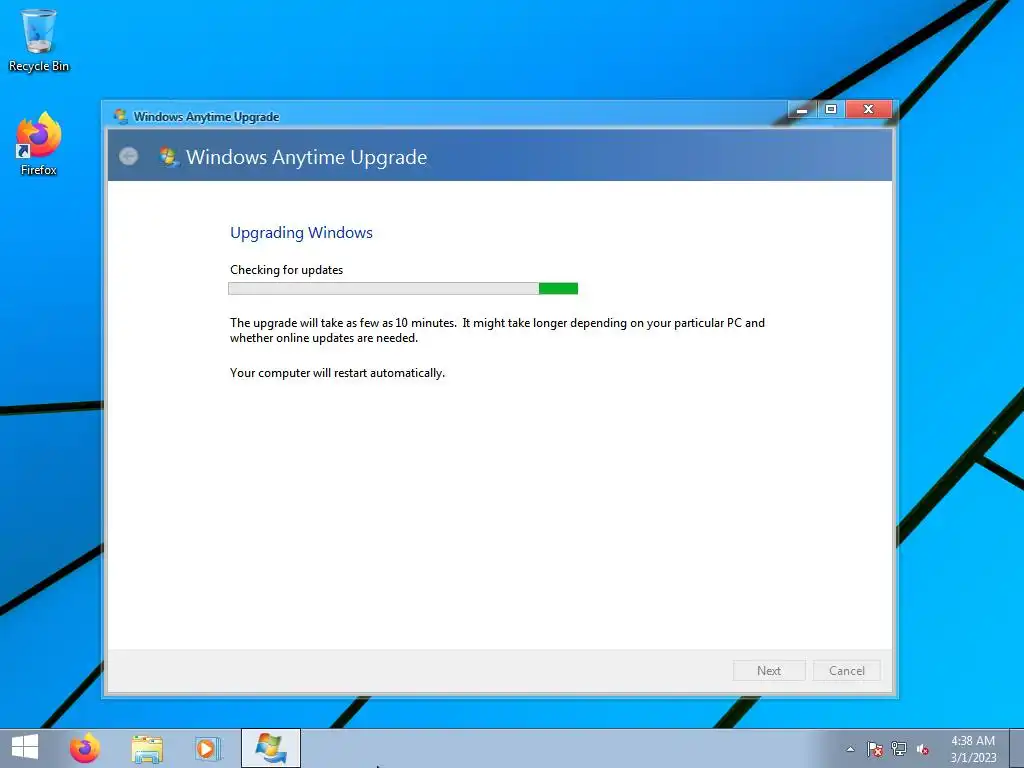Close the Windows Anytime Upgrade window

(x=869, y=109)
